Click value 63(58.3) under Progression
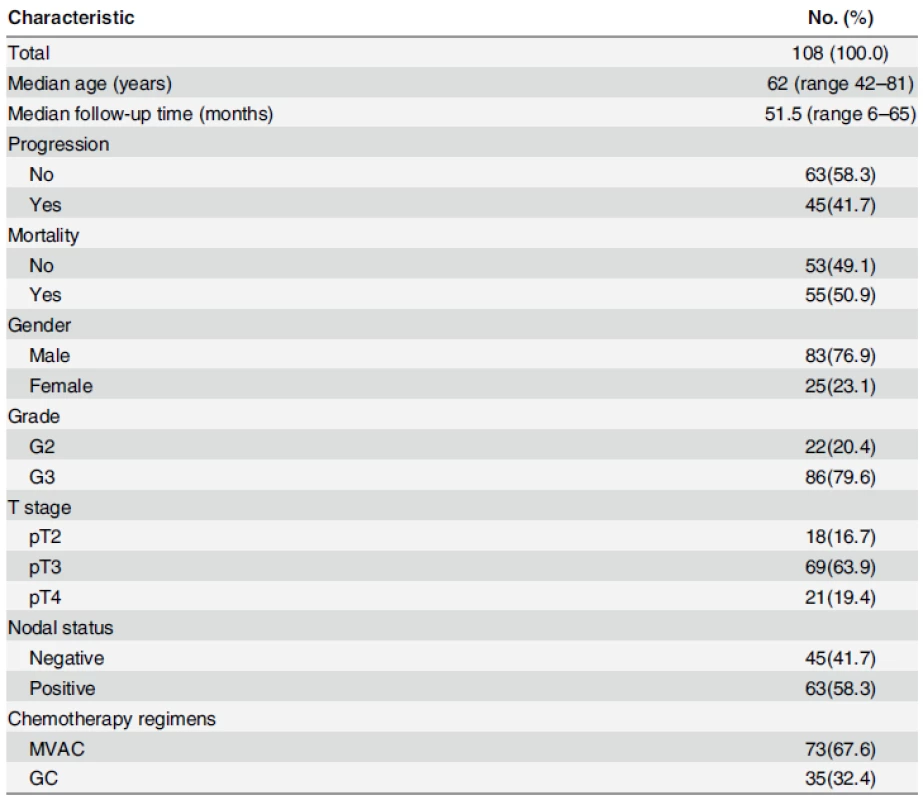 click(x=840, y=174)
